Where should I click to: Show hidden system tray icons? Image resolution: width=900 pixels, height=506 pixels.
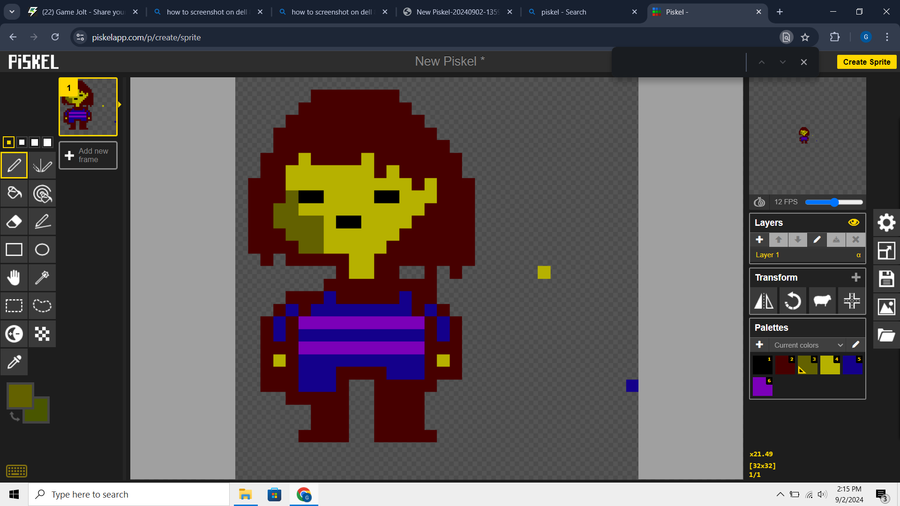(x=780, y=495)
